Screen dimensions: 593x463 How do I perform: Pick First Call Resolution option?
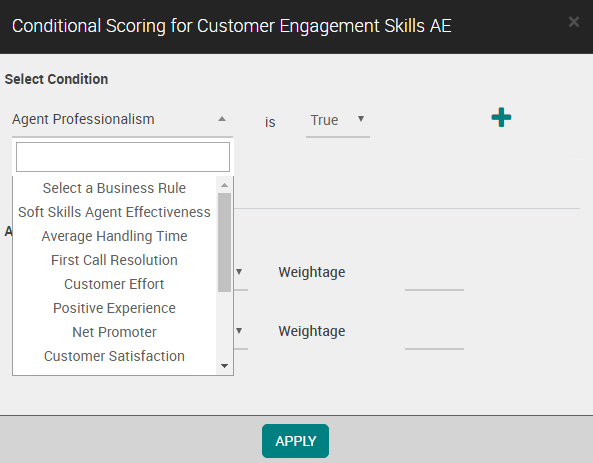[x=114, y=260]
